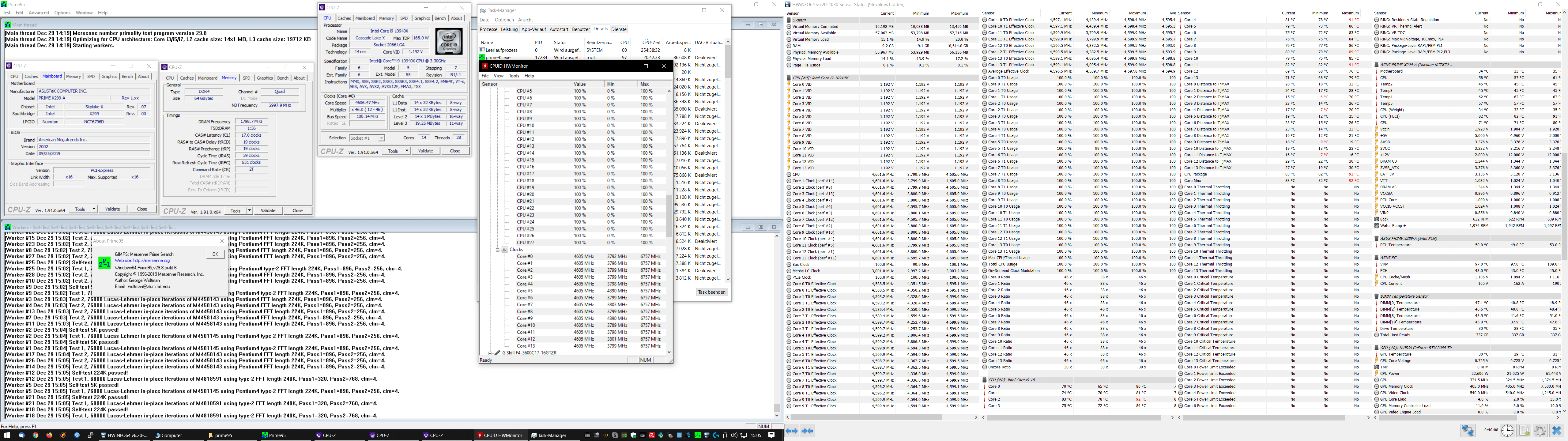The image size is (1568, 441).
Task: Open the Socket #1 selection dropdown
Action: (x=381, y=138)
